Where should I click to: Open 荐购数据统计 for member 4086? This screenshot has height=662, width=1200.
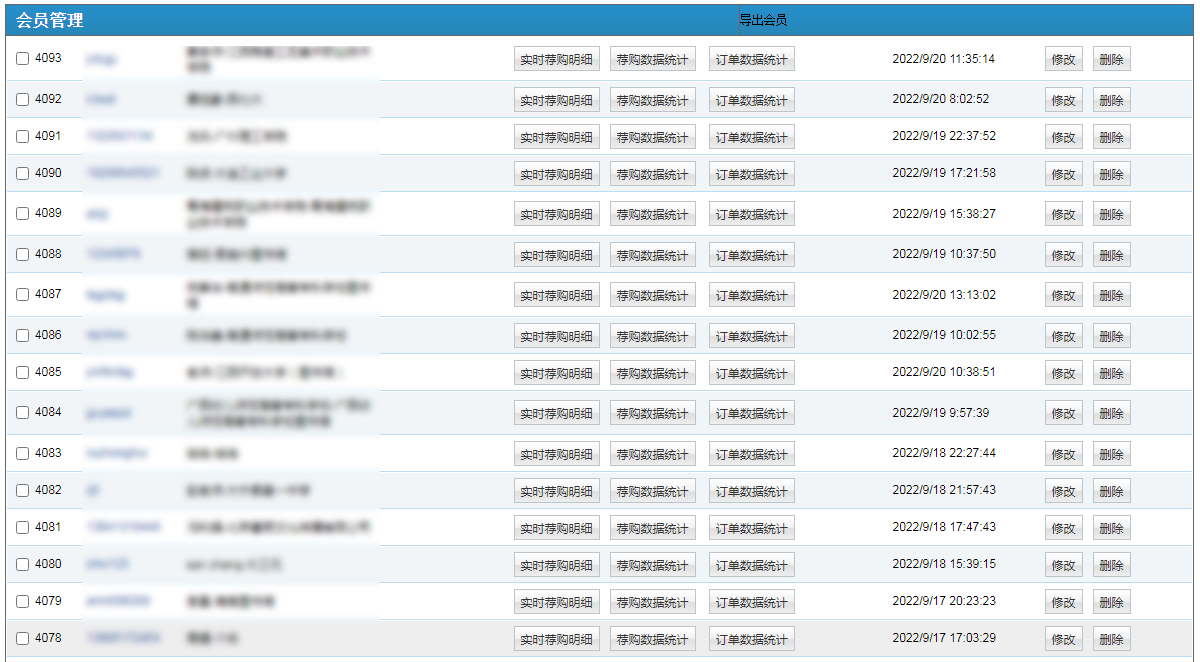click(652, 337)
